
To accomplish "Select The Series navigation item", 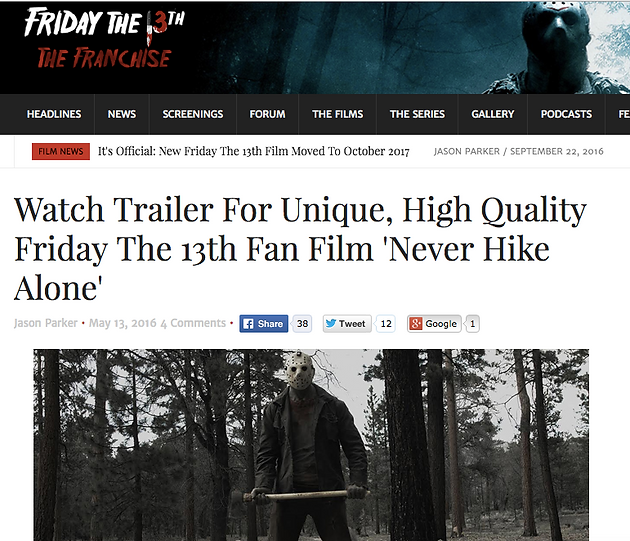I will [x=417, y=114].
